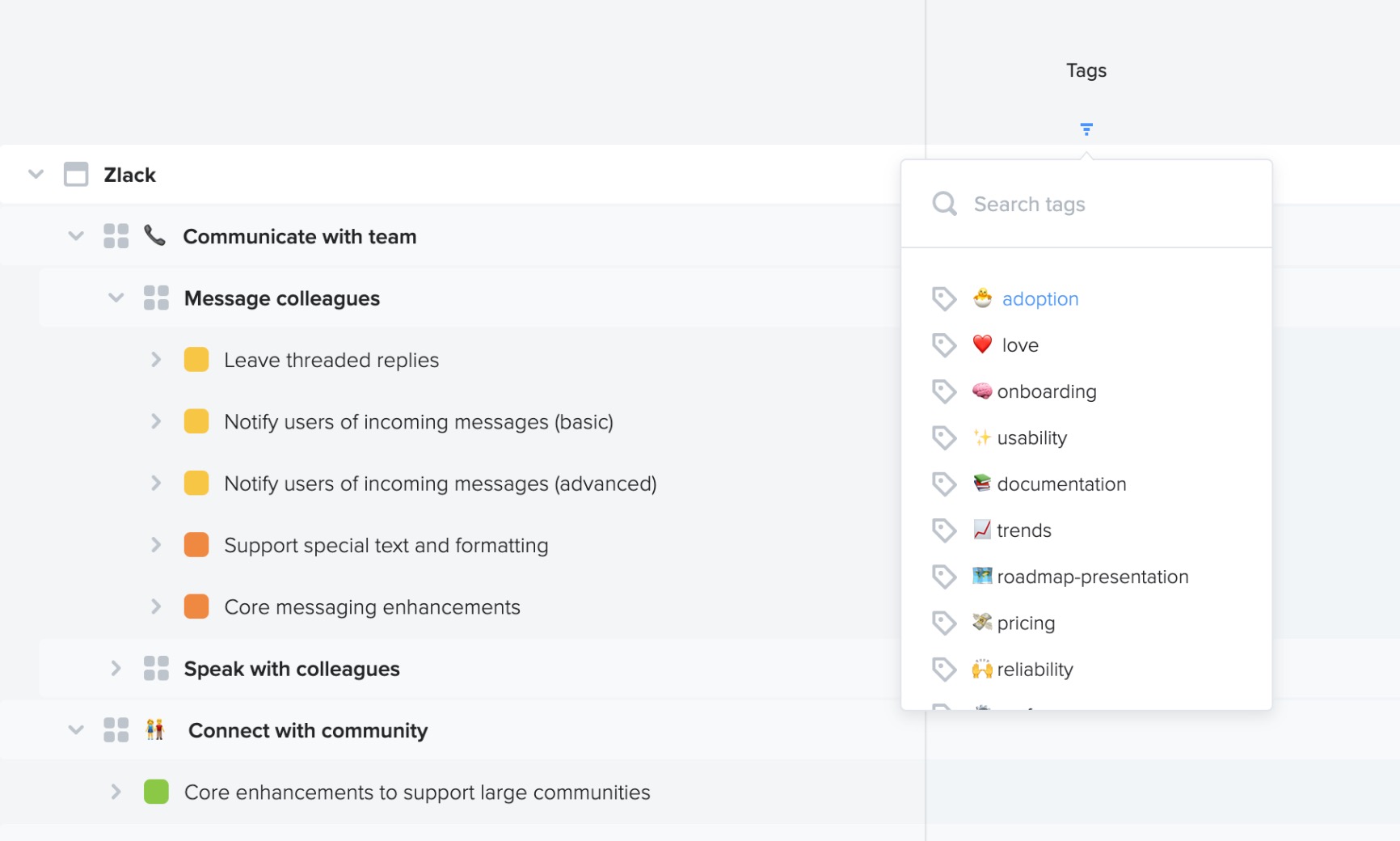The width and height of the screenshot is (1400, 841).
Task: Select the documentation tag
Action: [1061, 484]
